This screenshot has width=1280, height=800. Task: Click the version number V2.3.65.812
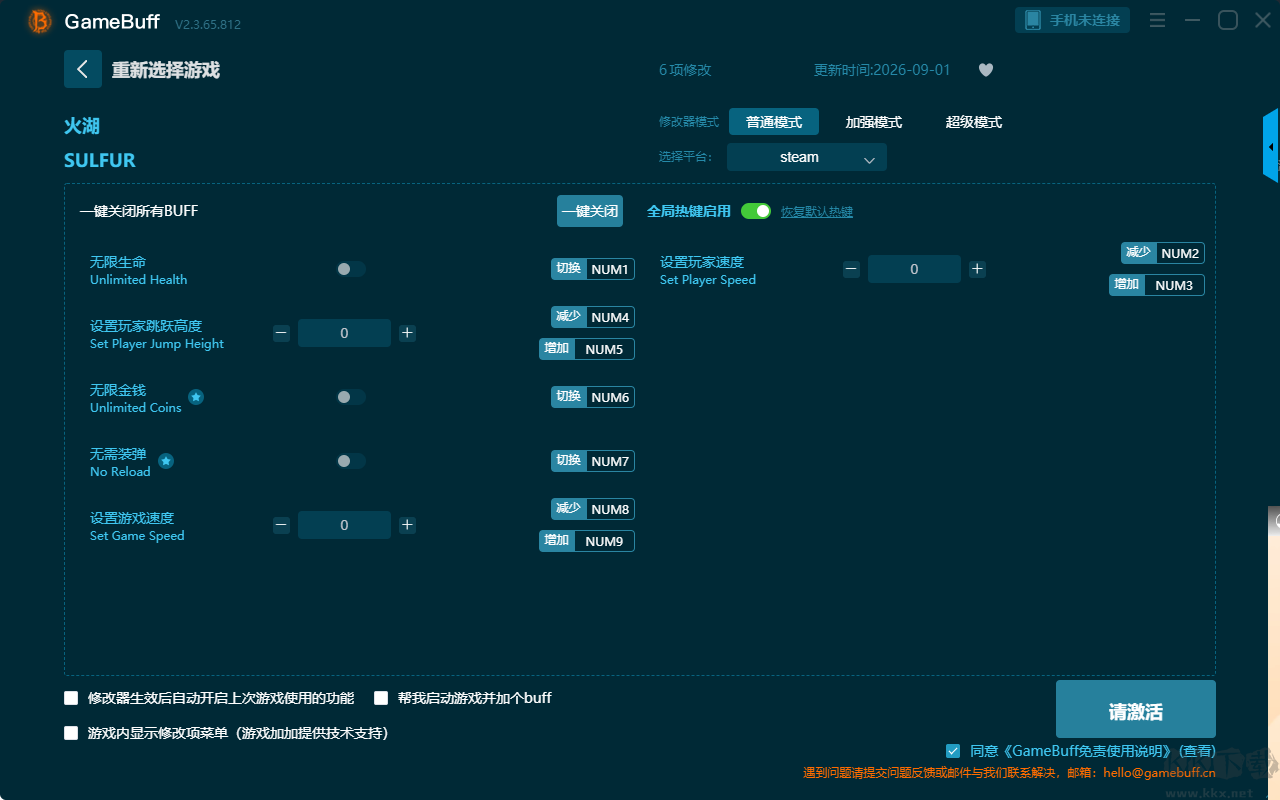[x=208, y=23]
